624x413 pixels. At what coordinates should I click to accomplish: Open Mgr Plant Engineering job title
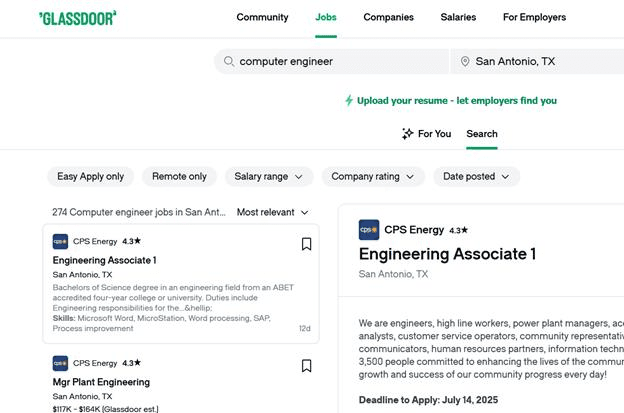(101, 382)
